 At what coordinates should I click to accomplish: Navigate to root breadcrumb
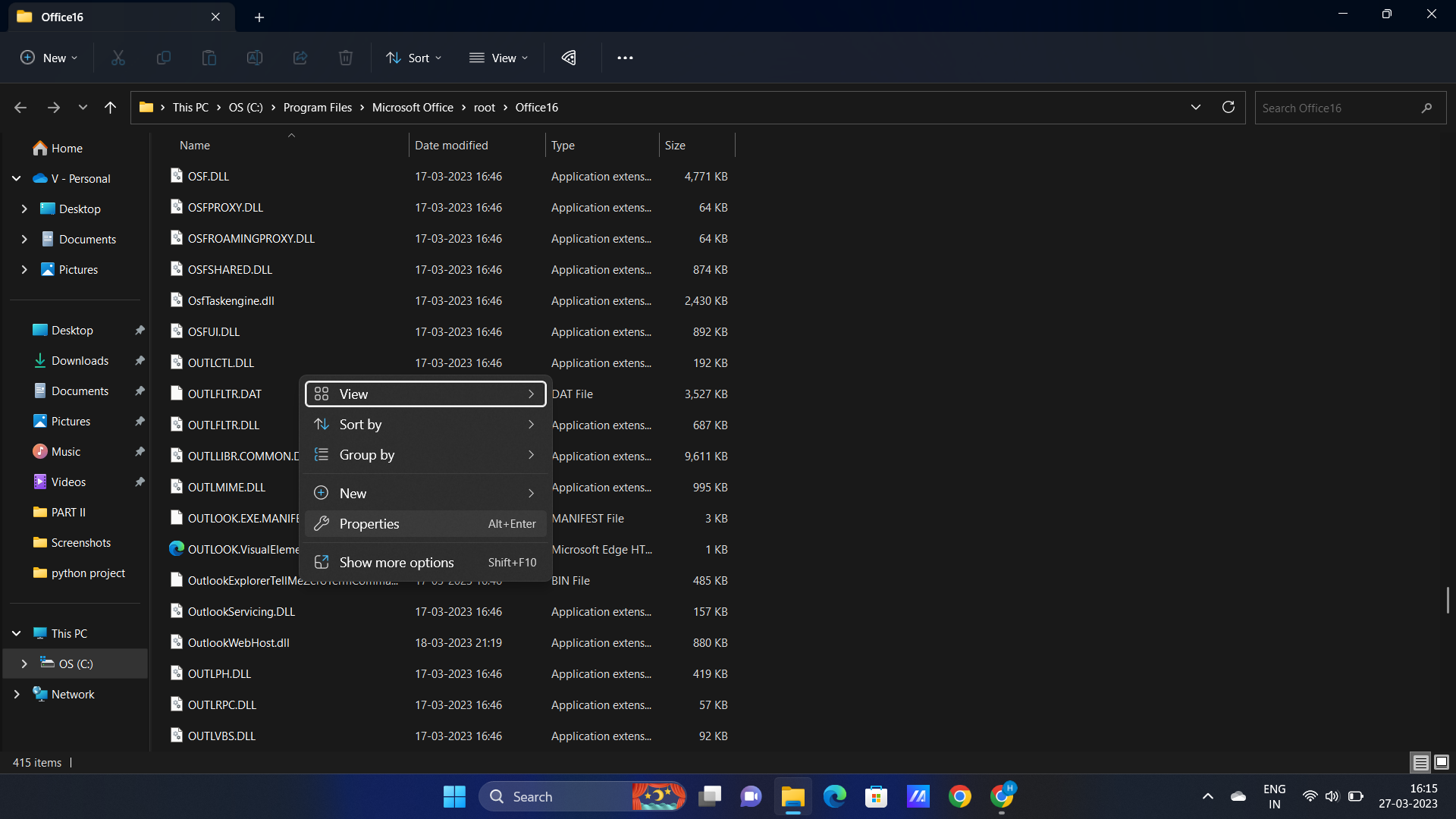[485, 108]
